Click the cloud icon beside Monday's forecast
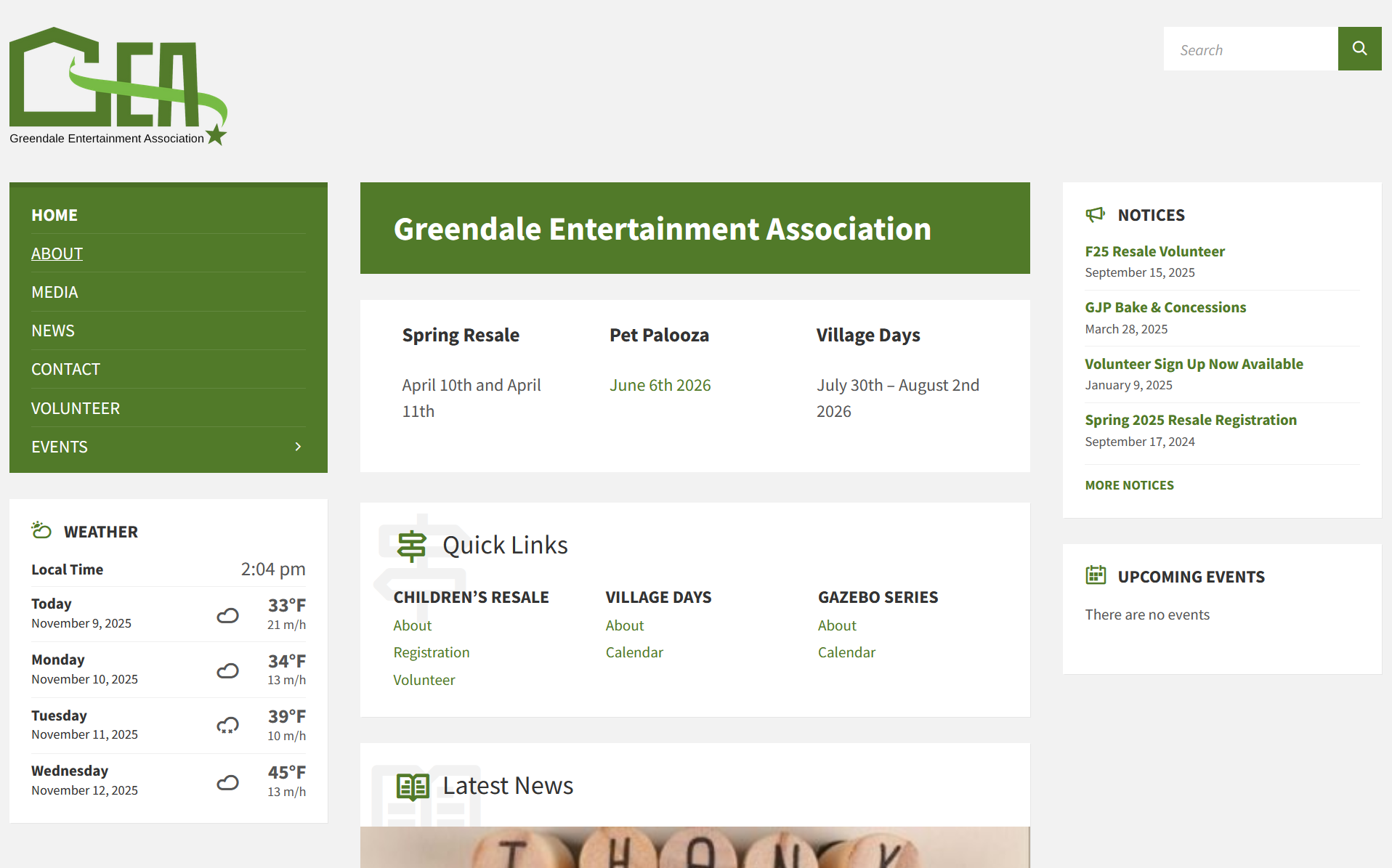Viewport: 1392px width, 868px height. coord(227,670)
